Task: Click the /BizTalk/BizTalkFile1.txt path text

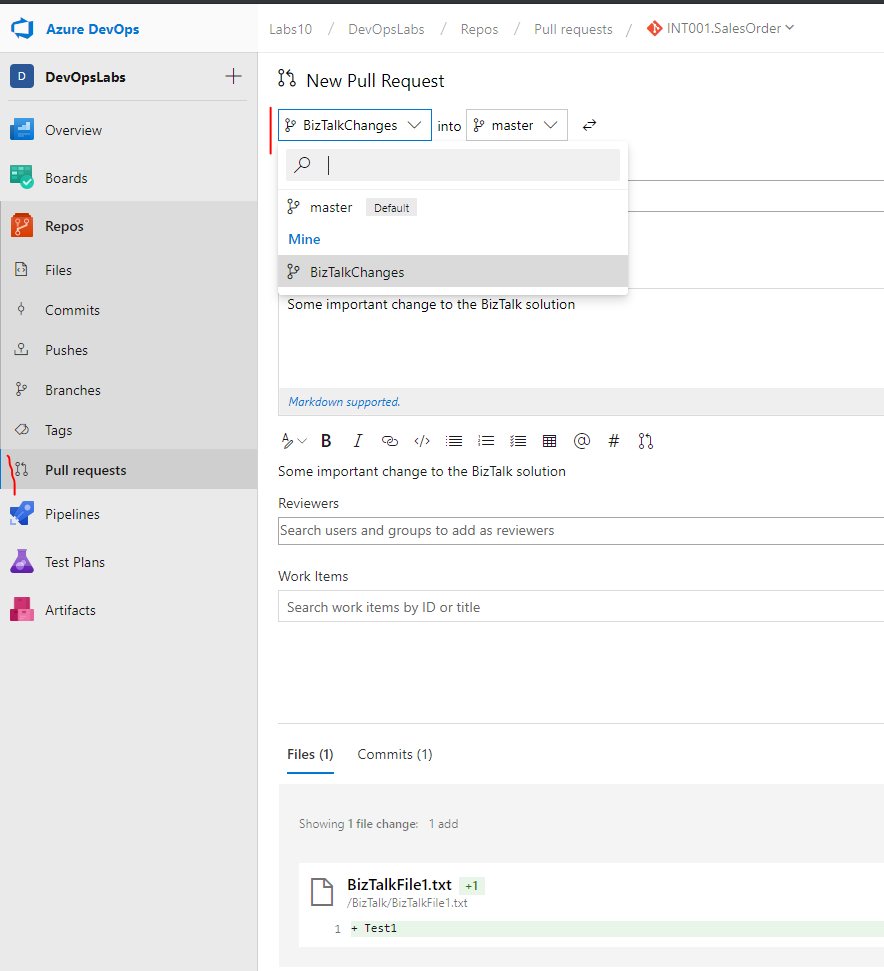Action: coord(407,903)
